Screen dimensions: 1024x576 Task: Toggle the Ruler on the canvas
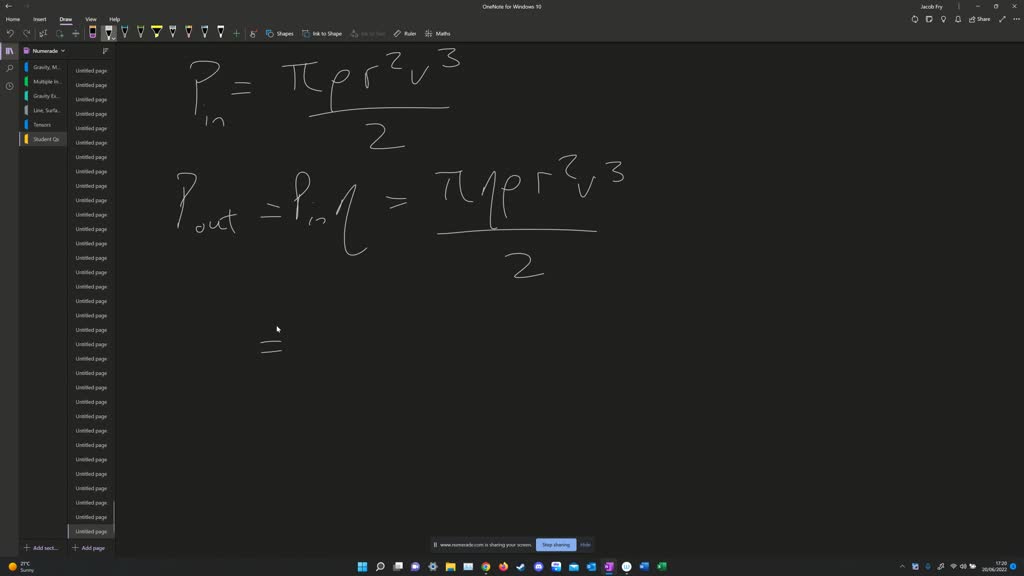point(405,33)
